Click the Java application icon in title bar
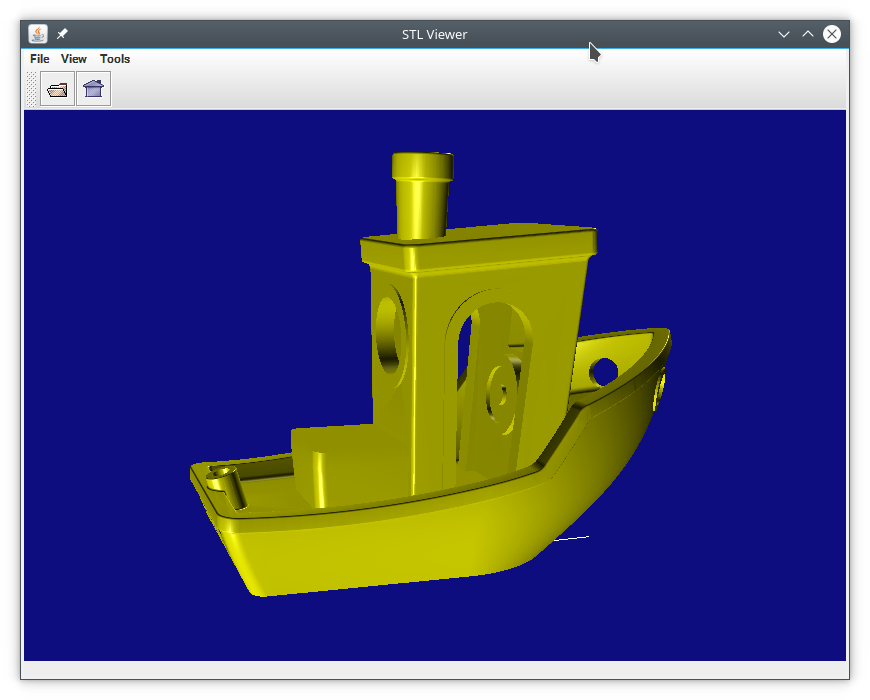The height and width of the screenshot is (700, 870). (38, 34)
